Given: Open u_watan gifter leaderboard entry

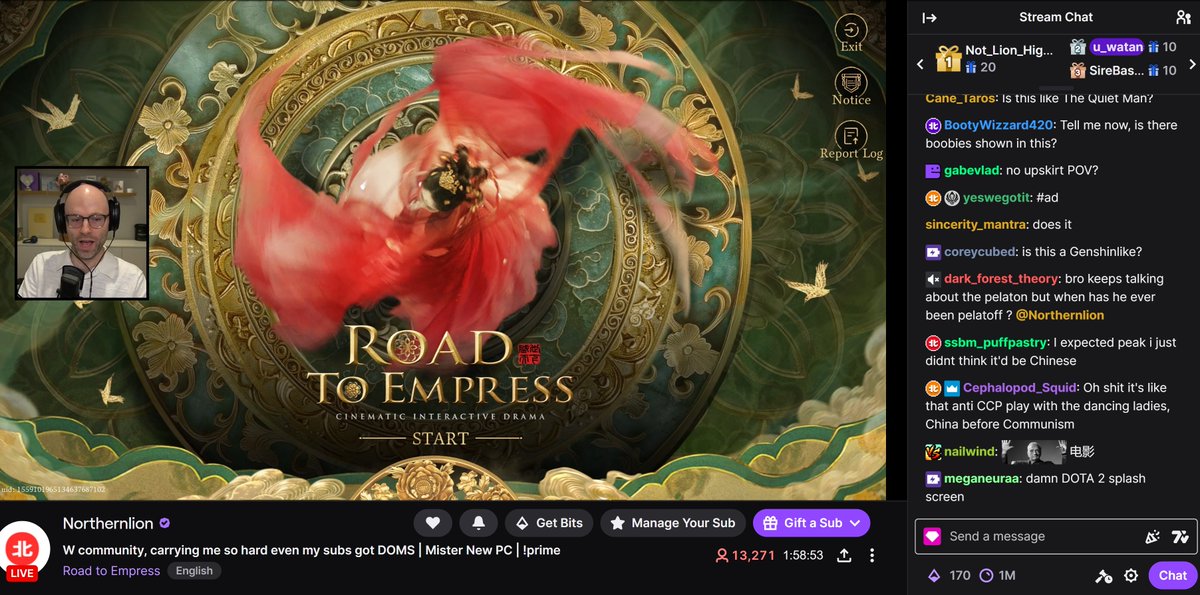Looking at the screenshot, I should 1122,47.
